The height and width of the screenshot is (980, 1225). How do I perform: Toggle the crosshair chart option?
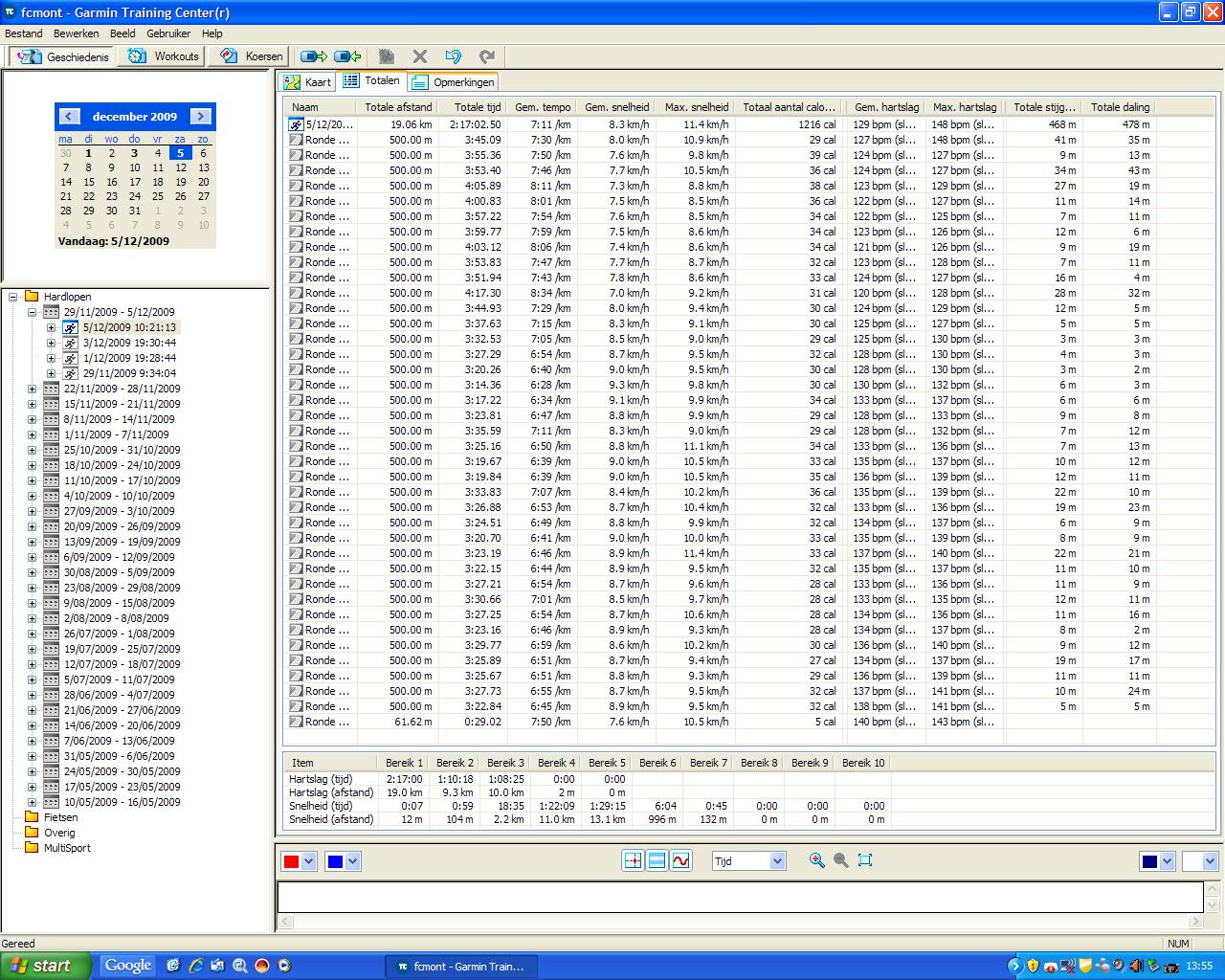pos(633,860)
